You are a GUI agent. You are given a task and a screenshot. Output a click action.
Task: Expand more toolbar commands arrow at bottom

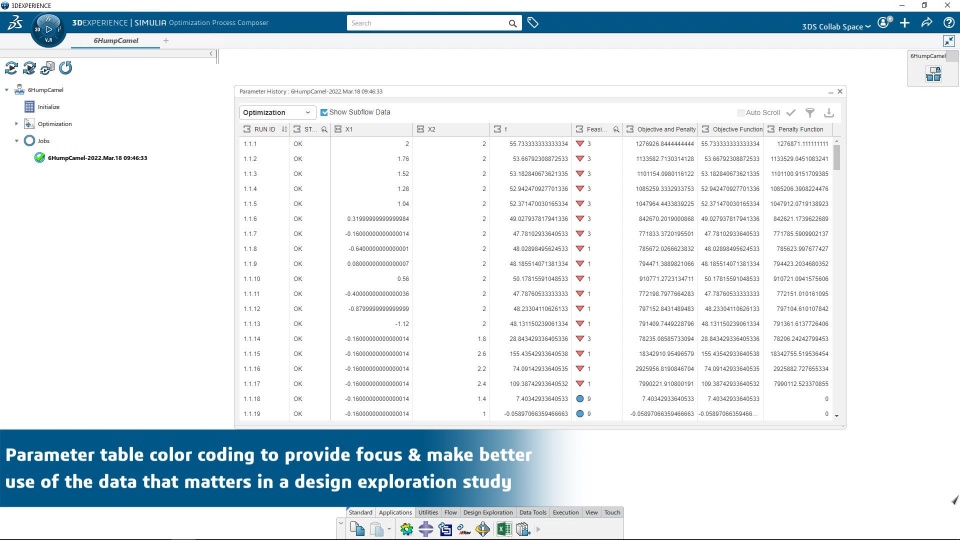pos(538,529)
